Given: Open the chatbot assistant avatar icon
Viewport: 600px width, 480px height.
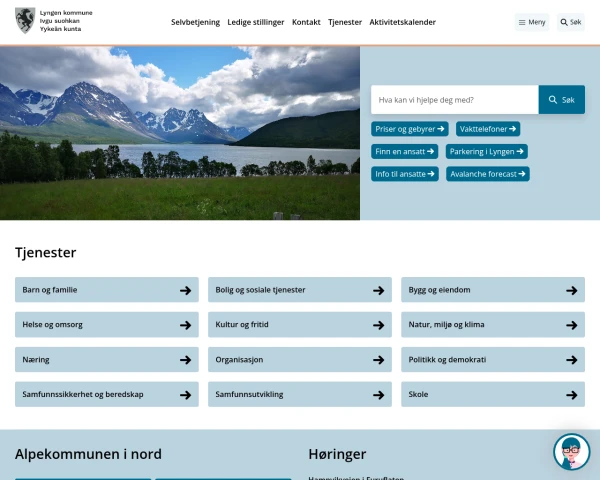Looking at the screenshot, I should point(571,452).
